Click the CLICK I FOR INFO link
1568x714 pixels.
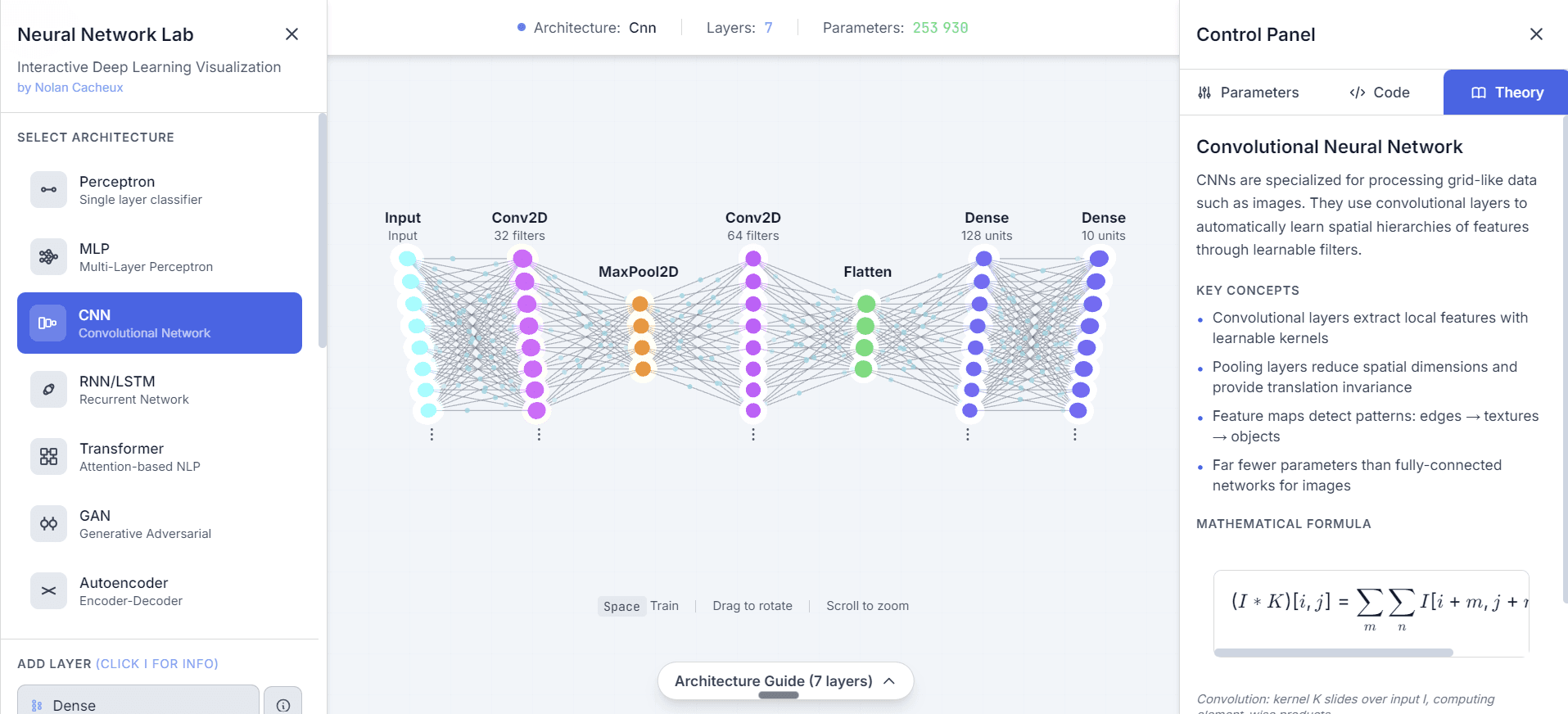156,664
